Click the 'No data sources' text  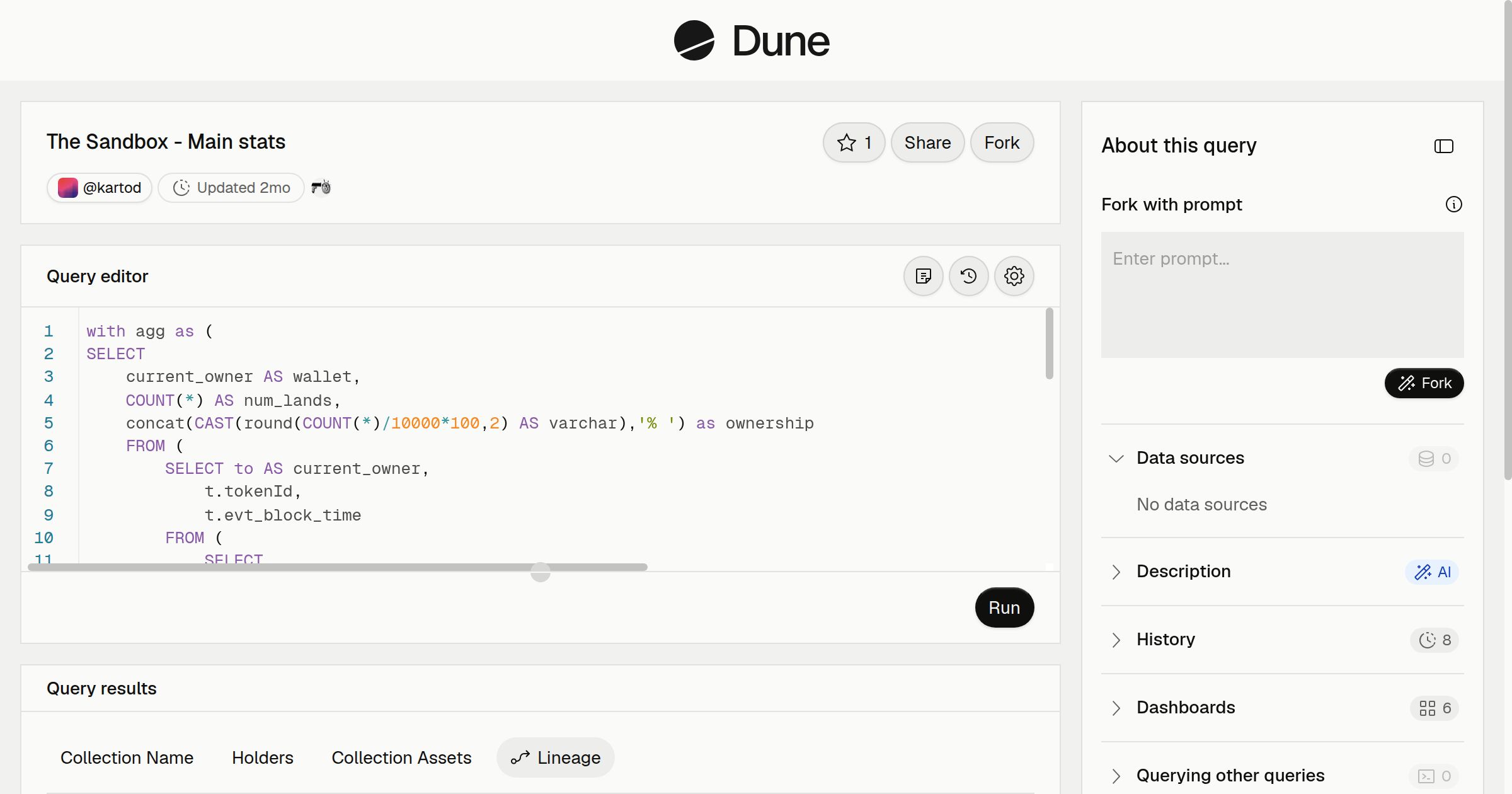1201,505
